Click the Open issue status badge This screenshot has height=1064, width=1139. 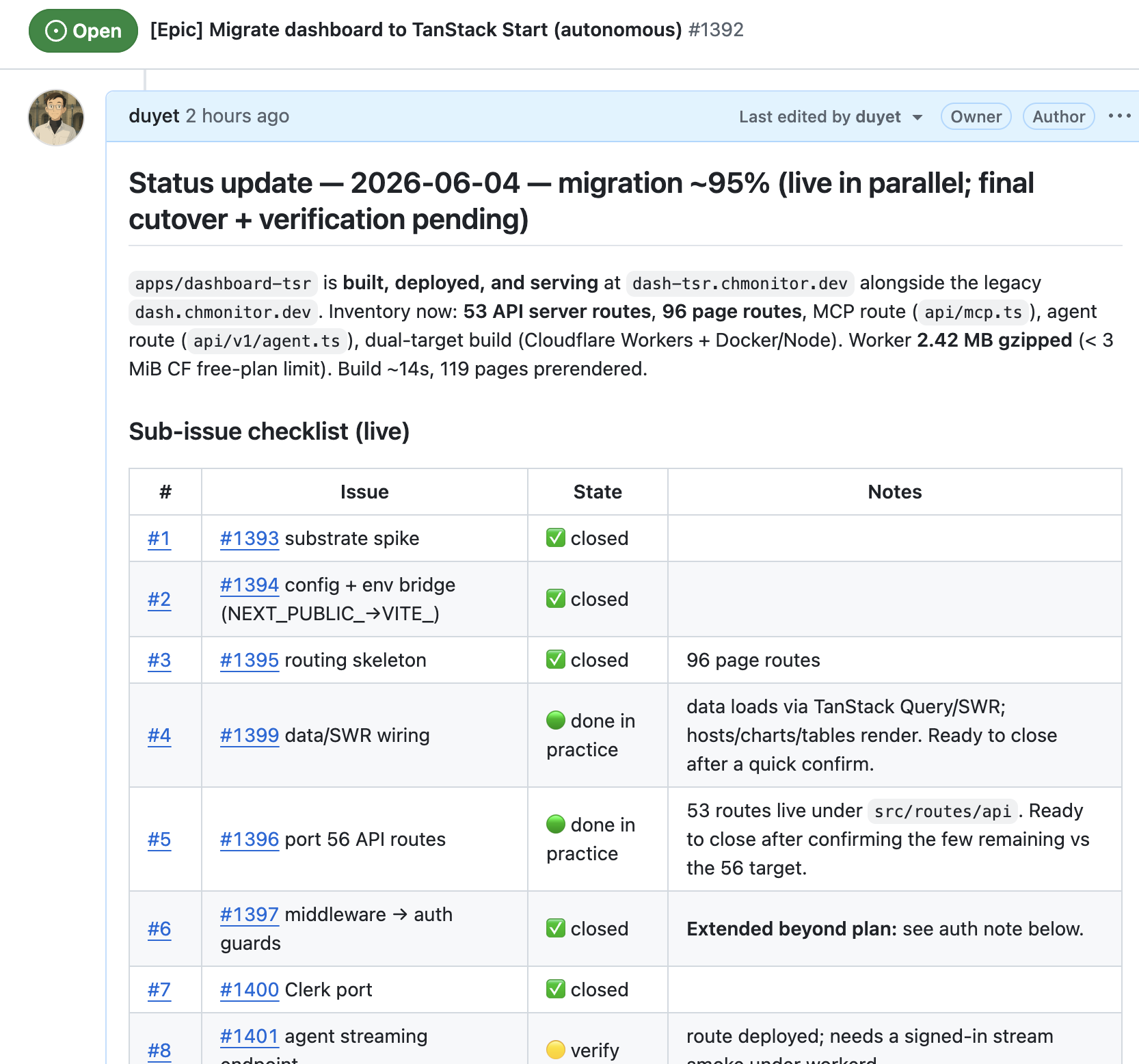(x=83, y=31)
